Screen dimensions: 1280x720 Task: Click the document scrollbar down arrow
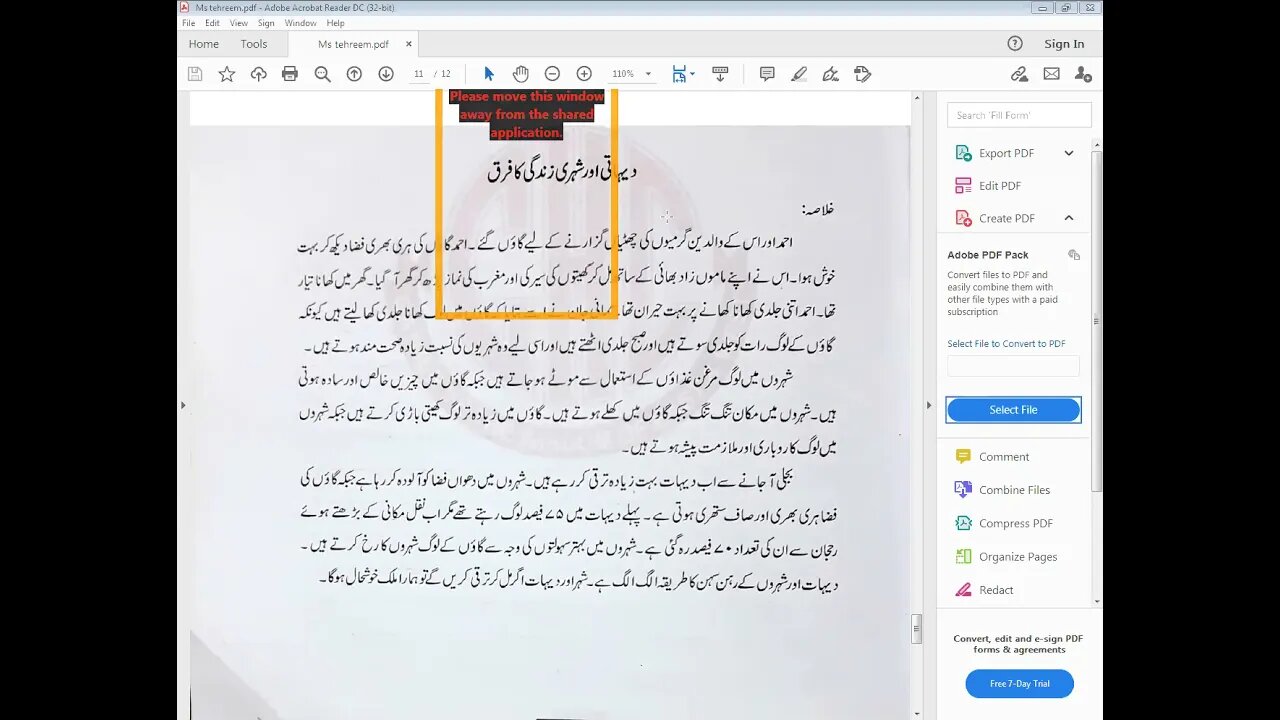917,714
